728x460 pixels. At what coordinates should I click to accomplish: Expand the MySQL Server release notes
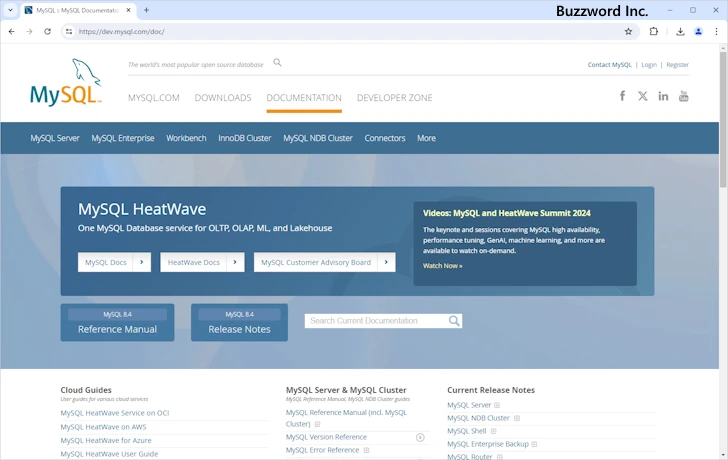497,405
